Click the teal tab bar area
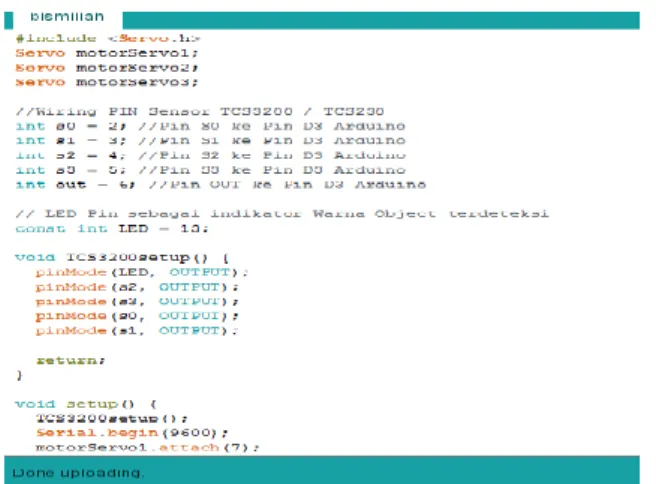 click(381, 20)
